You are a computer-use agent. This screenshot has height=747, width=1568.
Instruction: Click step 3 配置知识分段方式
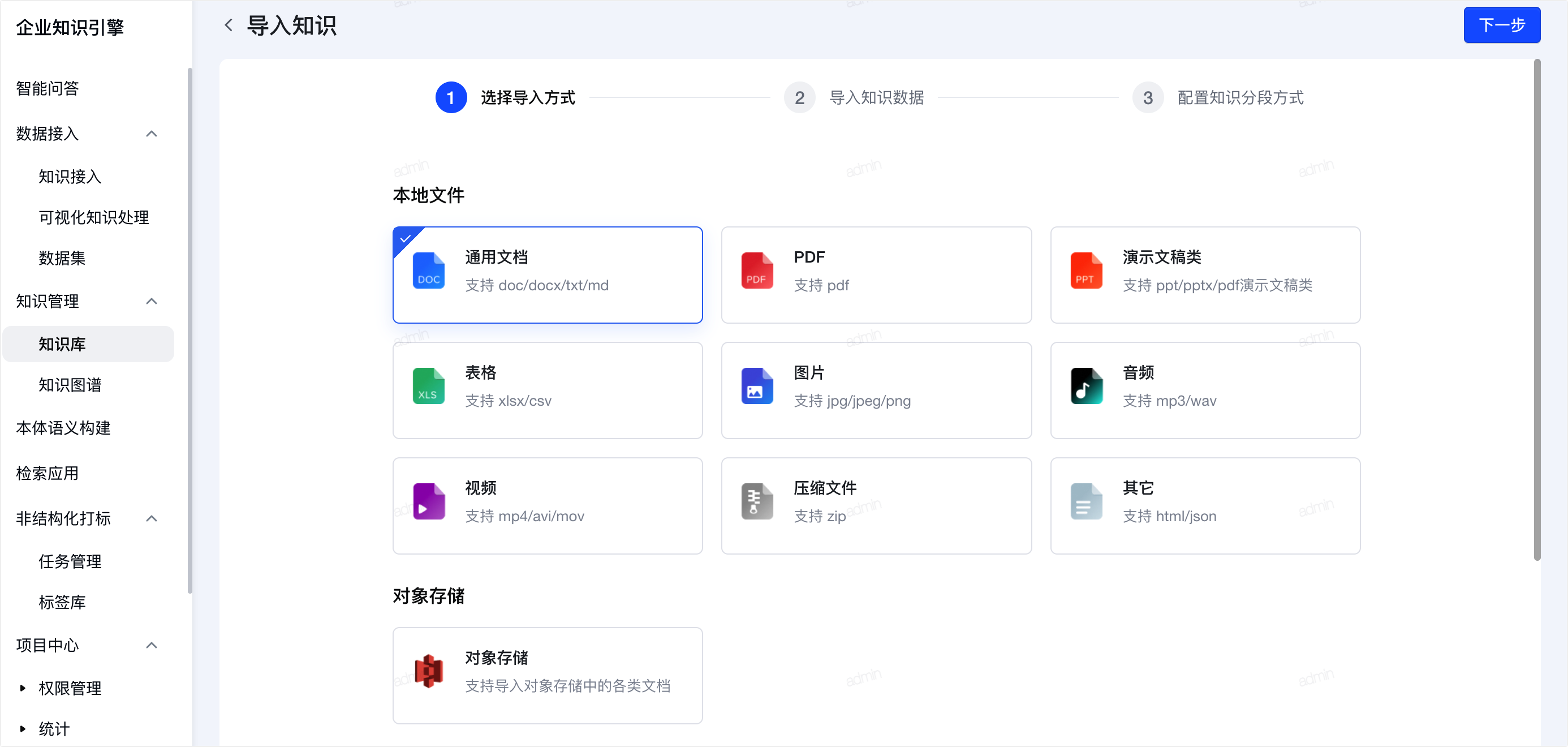(x=1218, y=97)
